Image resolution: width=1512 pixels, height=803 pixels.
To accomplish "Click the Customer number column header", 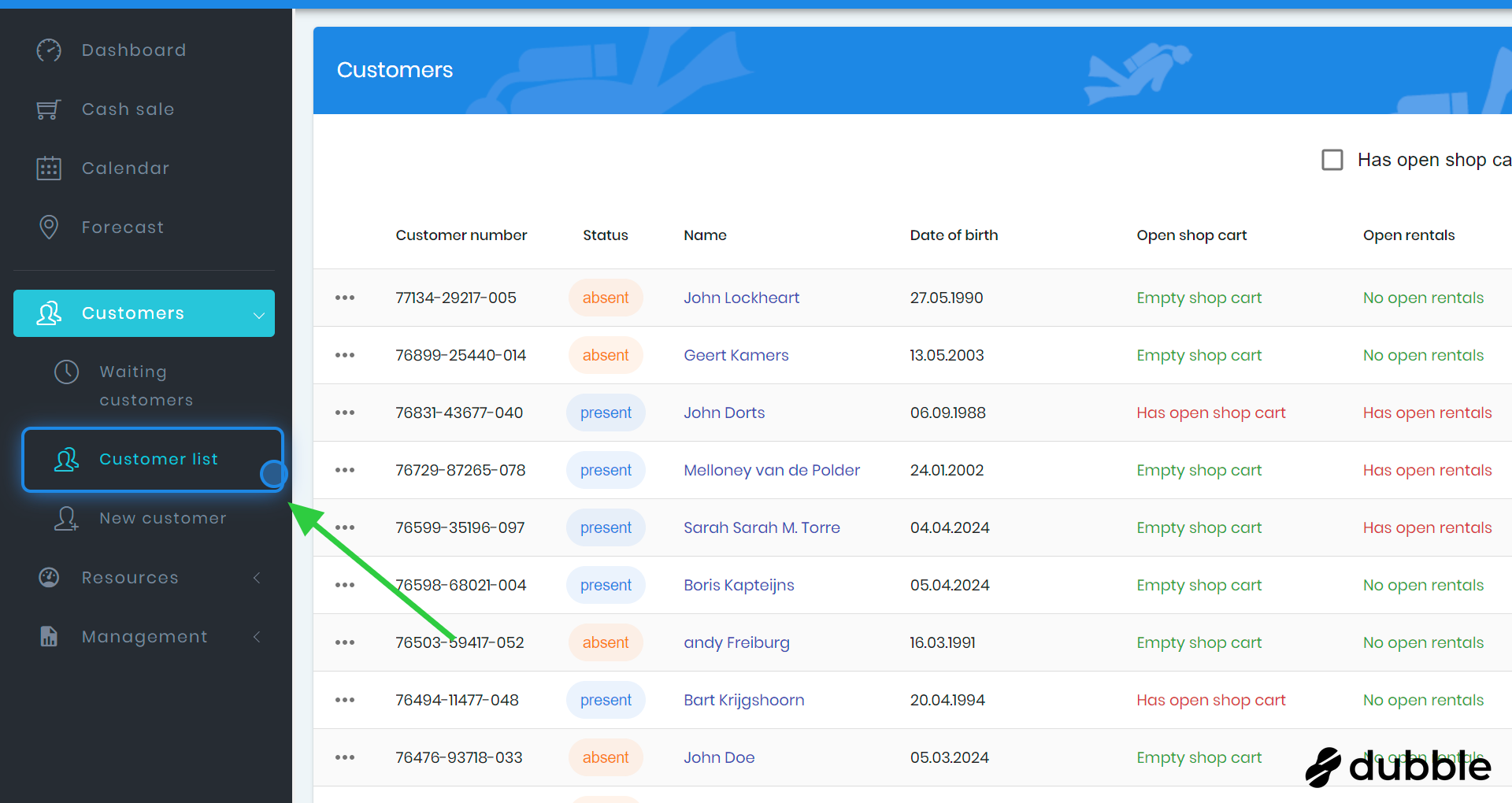I will 461,235.
